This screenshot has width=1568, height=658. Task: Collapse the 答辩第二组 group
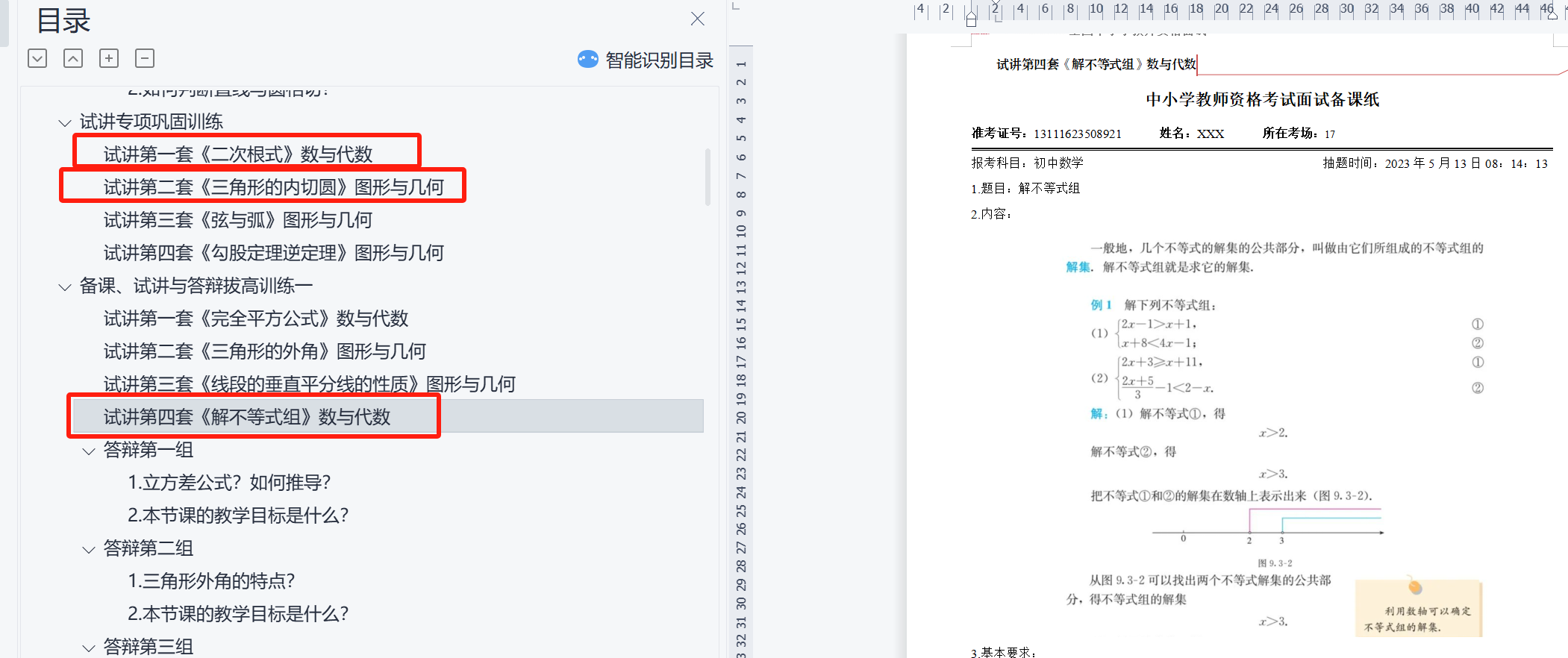click(89, 549)
